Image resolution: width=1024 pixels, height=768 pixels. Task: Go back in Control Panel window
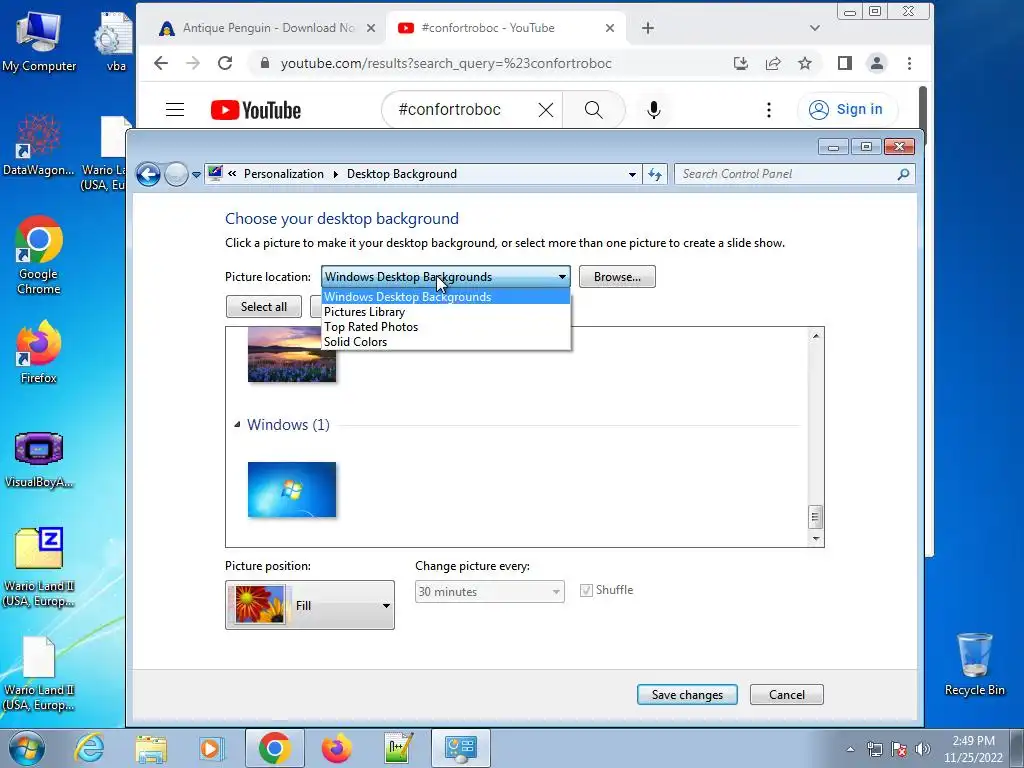pos(149,174)
